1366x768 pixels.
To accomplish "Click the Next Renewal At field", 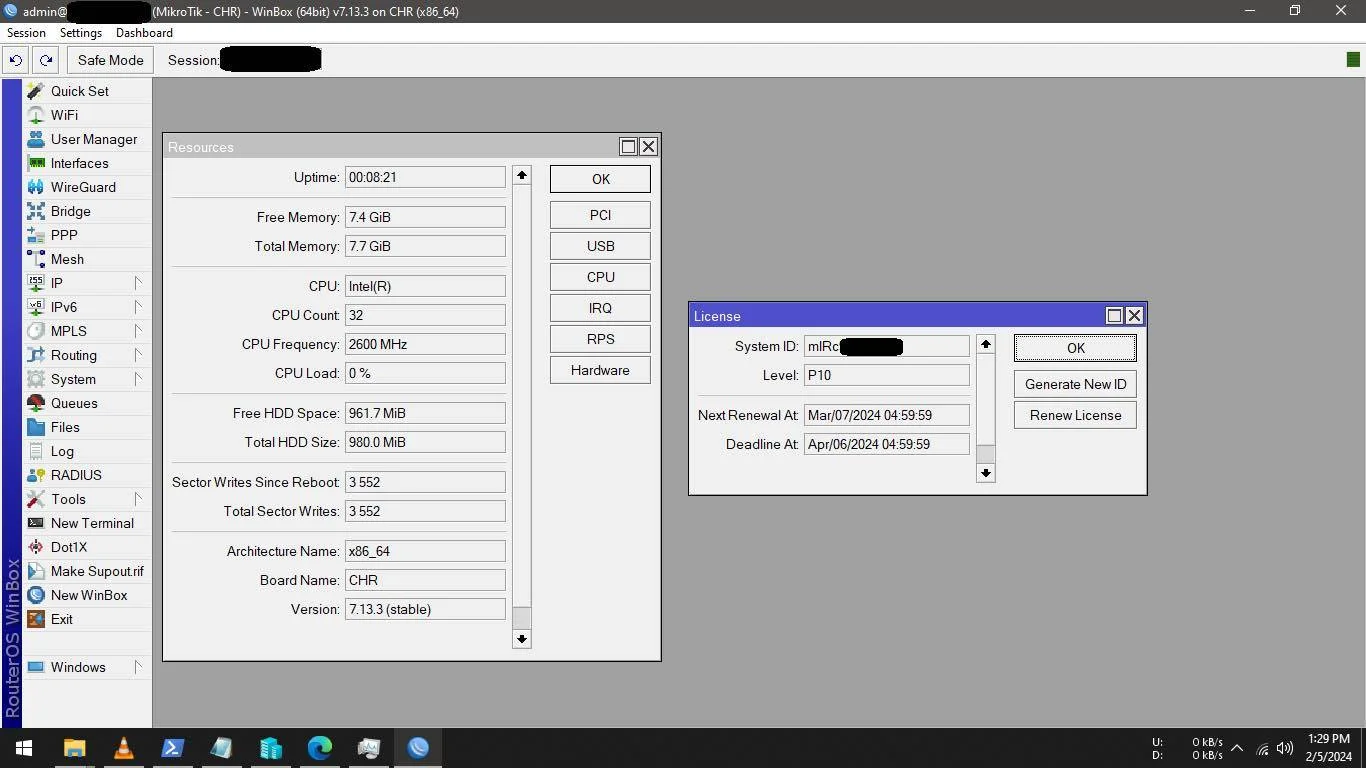I will pyautogui.click(x=886, y=415).
